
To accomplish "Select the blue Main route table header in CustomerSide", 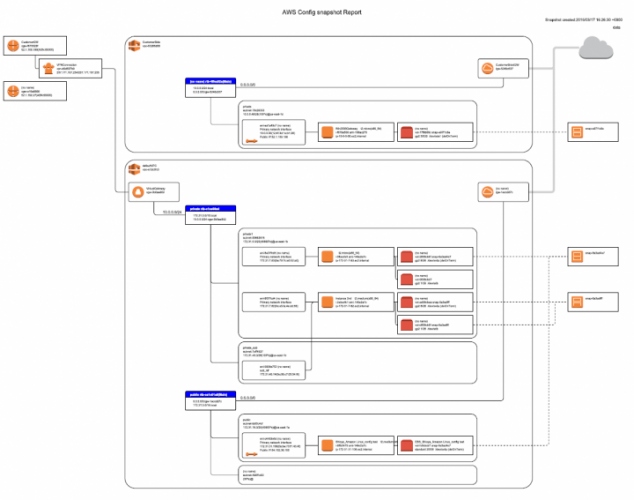I will coord(210,81).
